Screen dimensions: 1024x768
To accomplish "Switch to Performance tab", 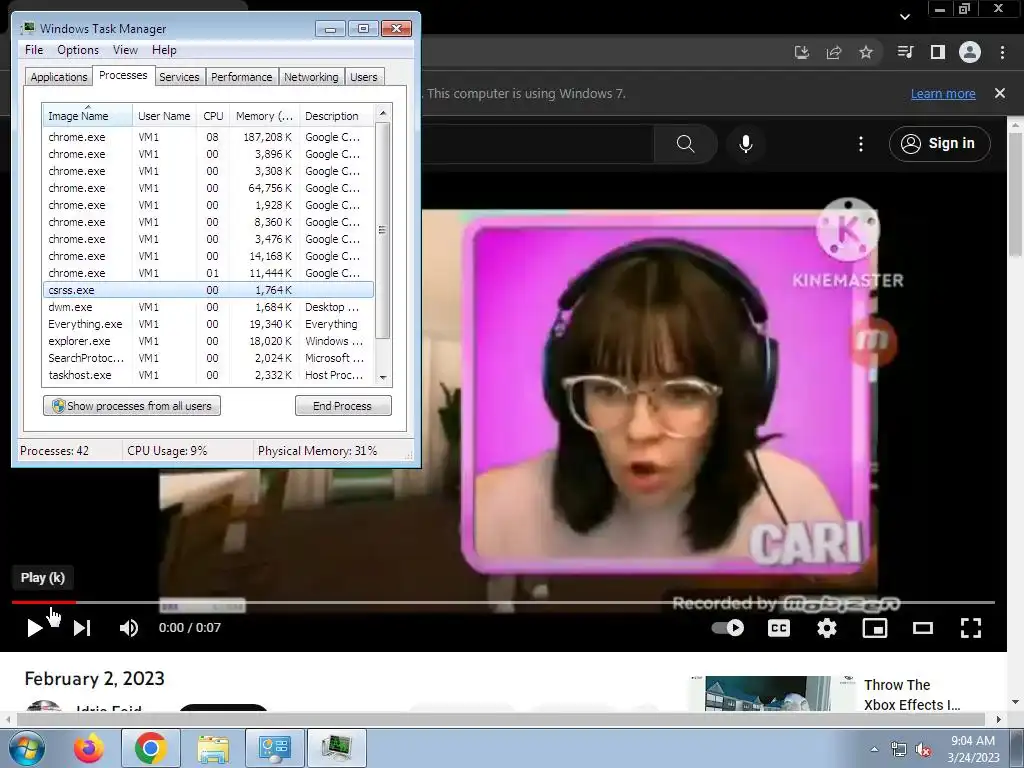I will pos(242,77).
